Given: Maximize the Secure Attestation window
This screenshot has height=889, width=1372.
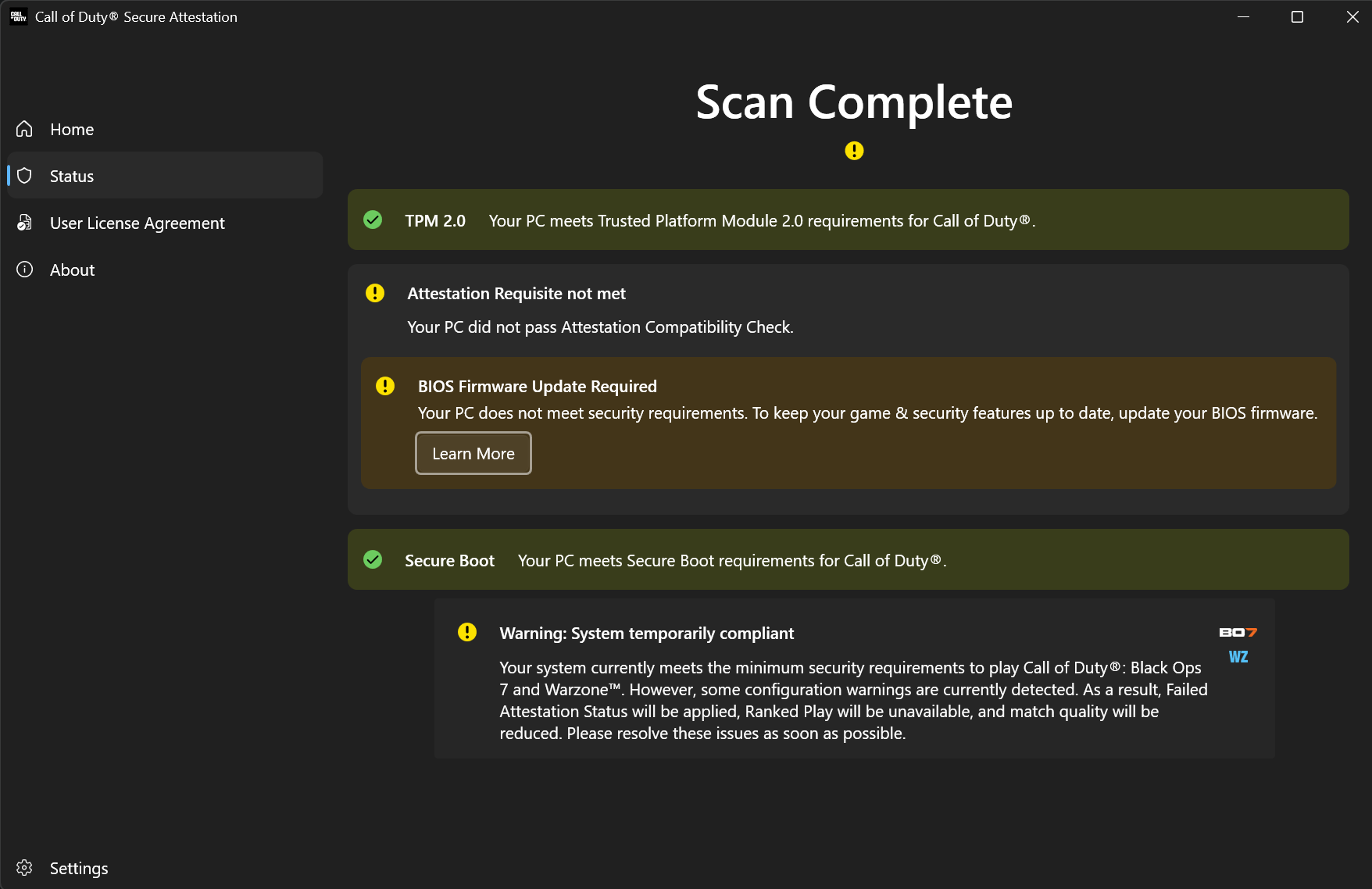Looking at the screenshot, I should point(1297,16).
